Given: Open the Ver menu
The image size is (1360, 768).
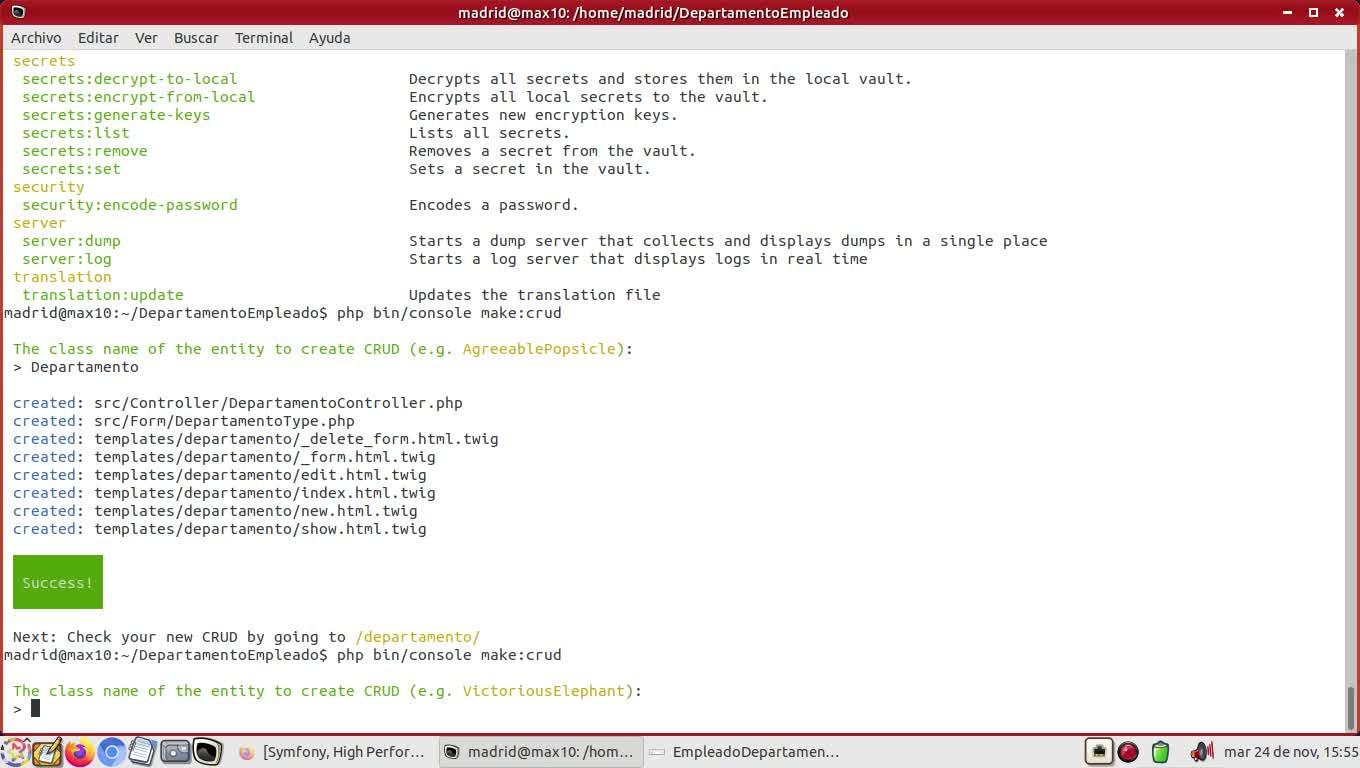Looking at the screenshot, I should [146, 38].
